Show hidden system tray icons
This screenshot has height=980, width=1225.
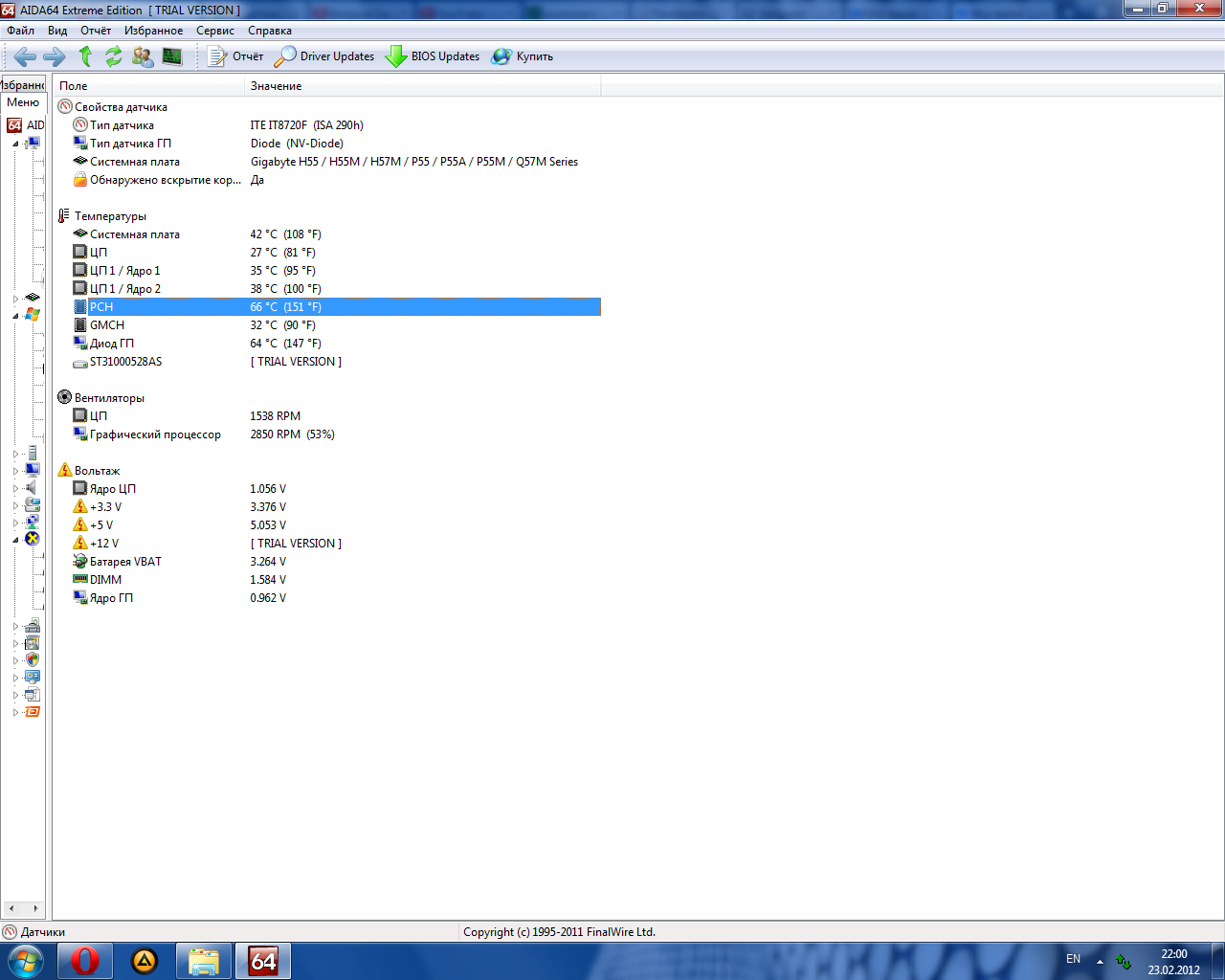(1100, 961)
